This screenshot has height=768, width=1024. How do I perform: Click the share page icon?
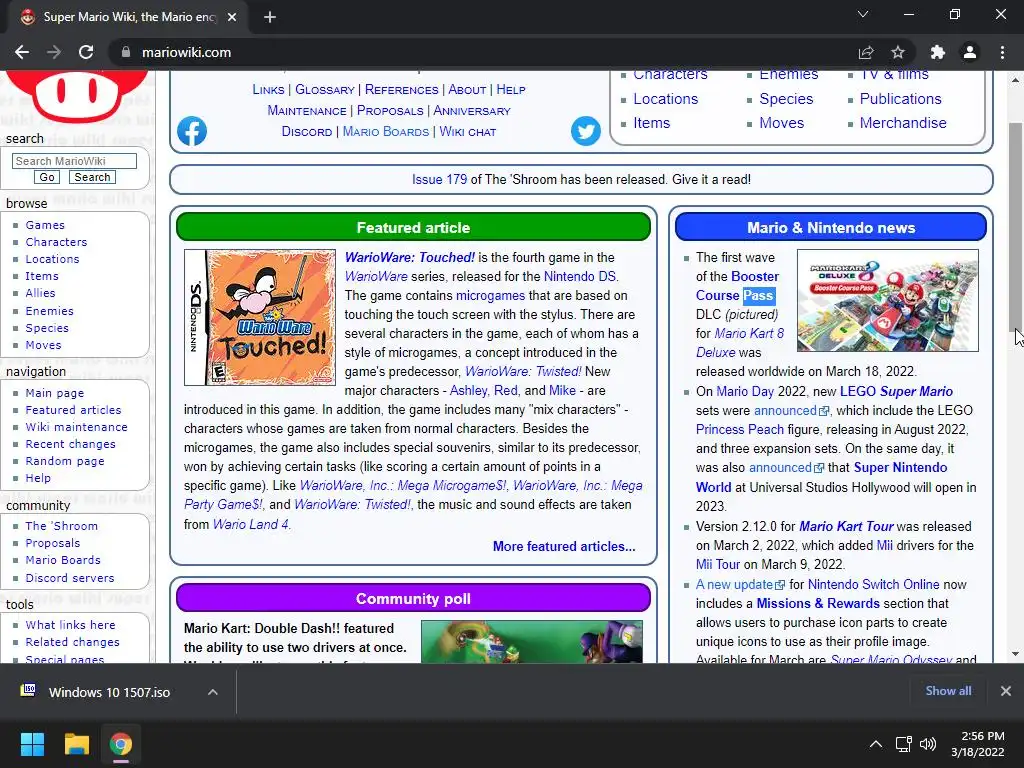(x=866, y=52)
